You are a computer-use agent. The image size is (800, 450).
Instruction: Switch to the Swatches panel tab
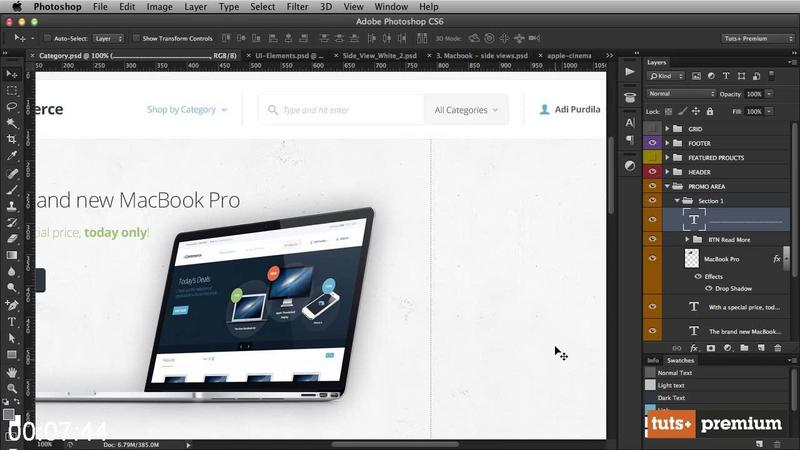click(x=680, y=360)
